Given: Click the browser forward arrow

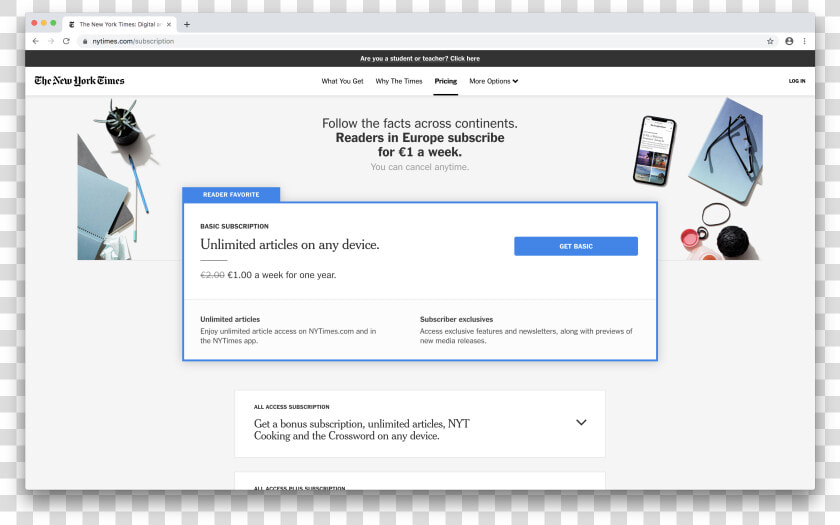Looking at the screenshot, I should [51, 41].
